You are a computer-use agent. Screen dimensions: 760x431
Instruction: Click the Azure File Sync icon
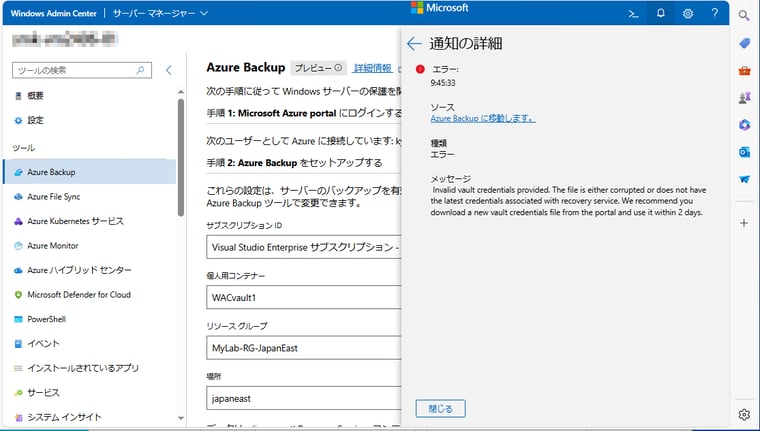pos(18,197)
